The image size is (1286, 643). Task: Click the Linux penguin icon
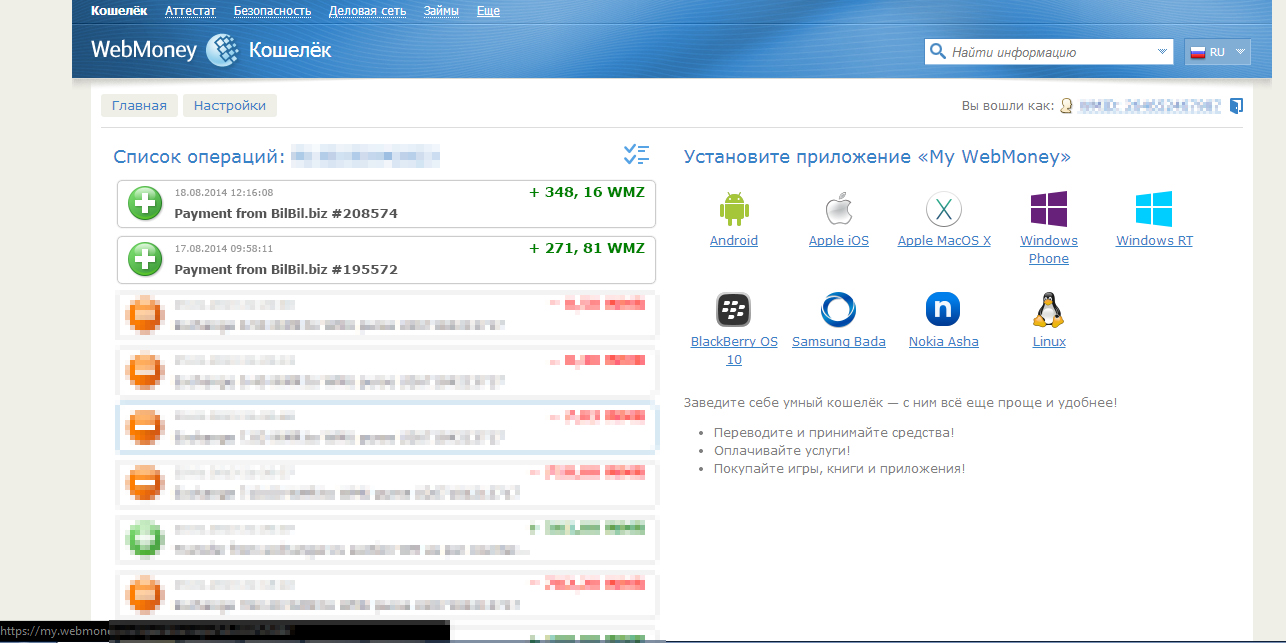(1048, 310)
